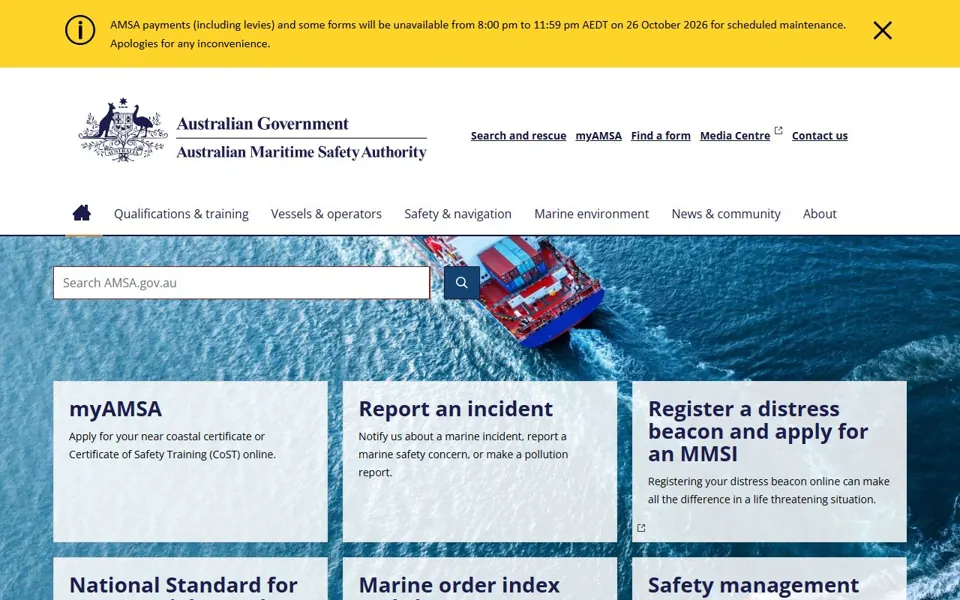Open Contact us link
The image size is (960, 600).
point(820,136)
